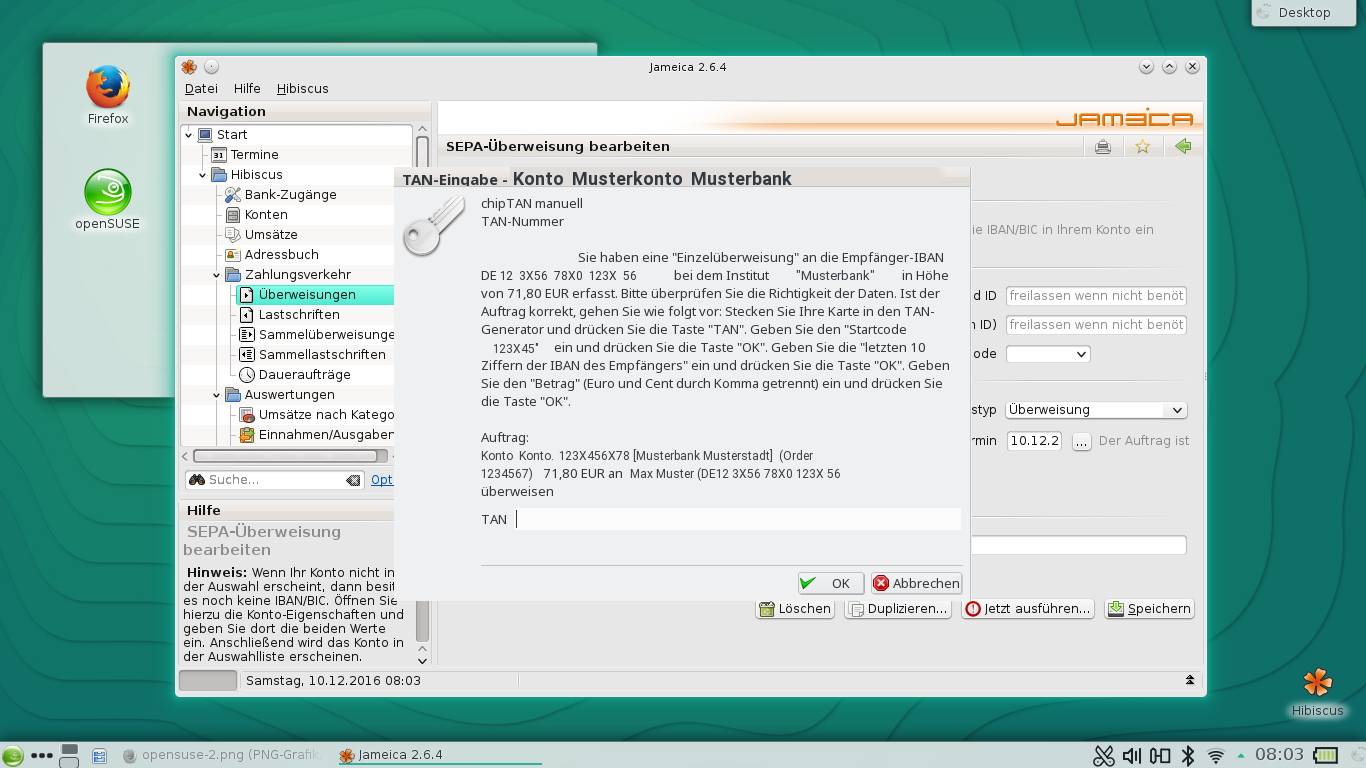Image resolution: width=1366 pixels, height=768 pixels.
Task: Open Konten in the navigation tree
Action: pos(266,215)
